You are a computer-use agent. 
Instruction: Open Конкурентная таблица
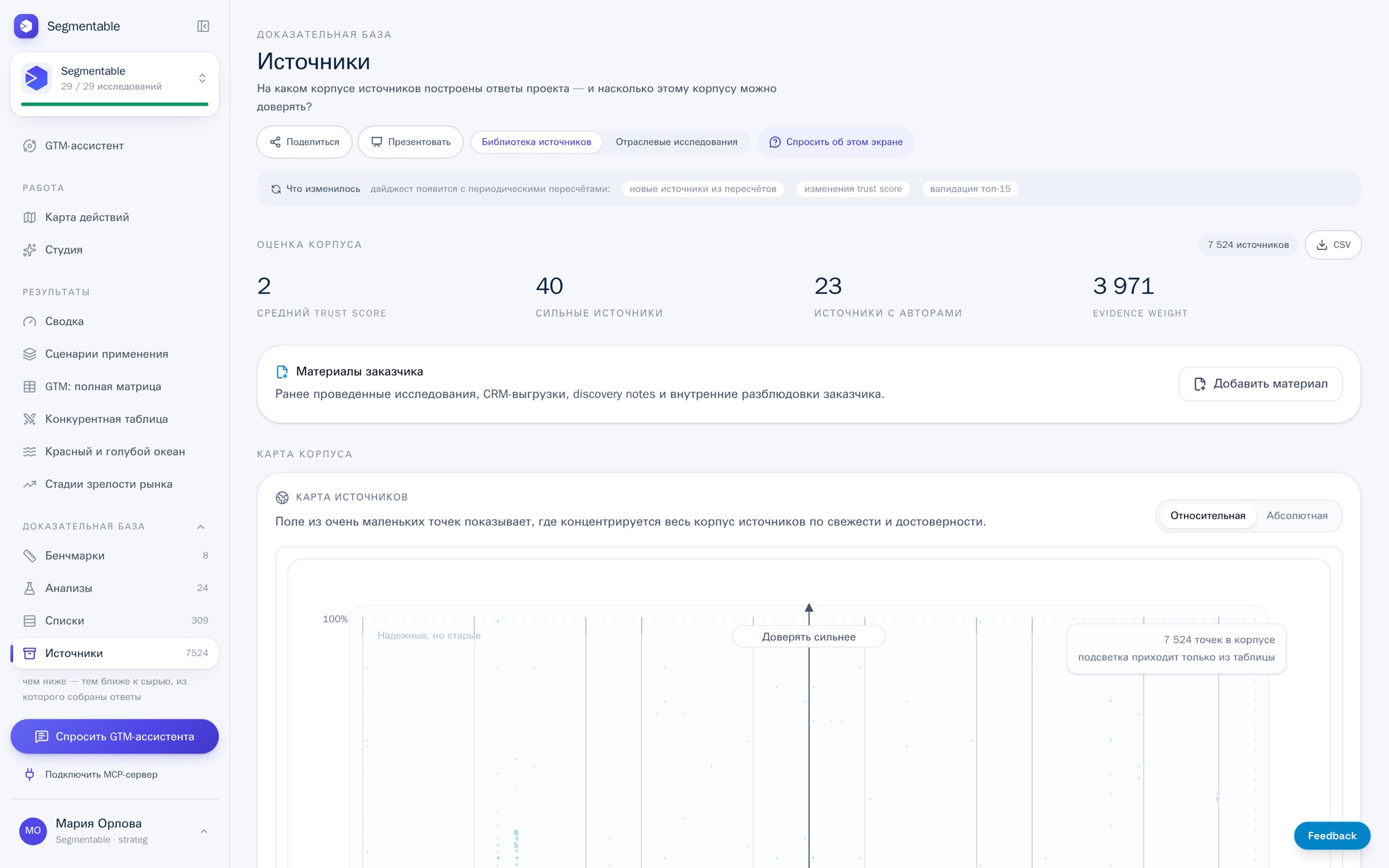coord(115,419)
